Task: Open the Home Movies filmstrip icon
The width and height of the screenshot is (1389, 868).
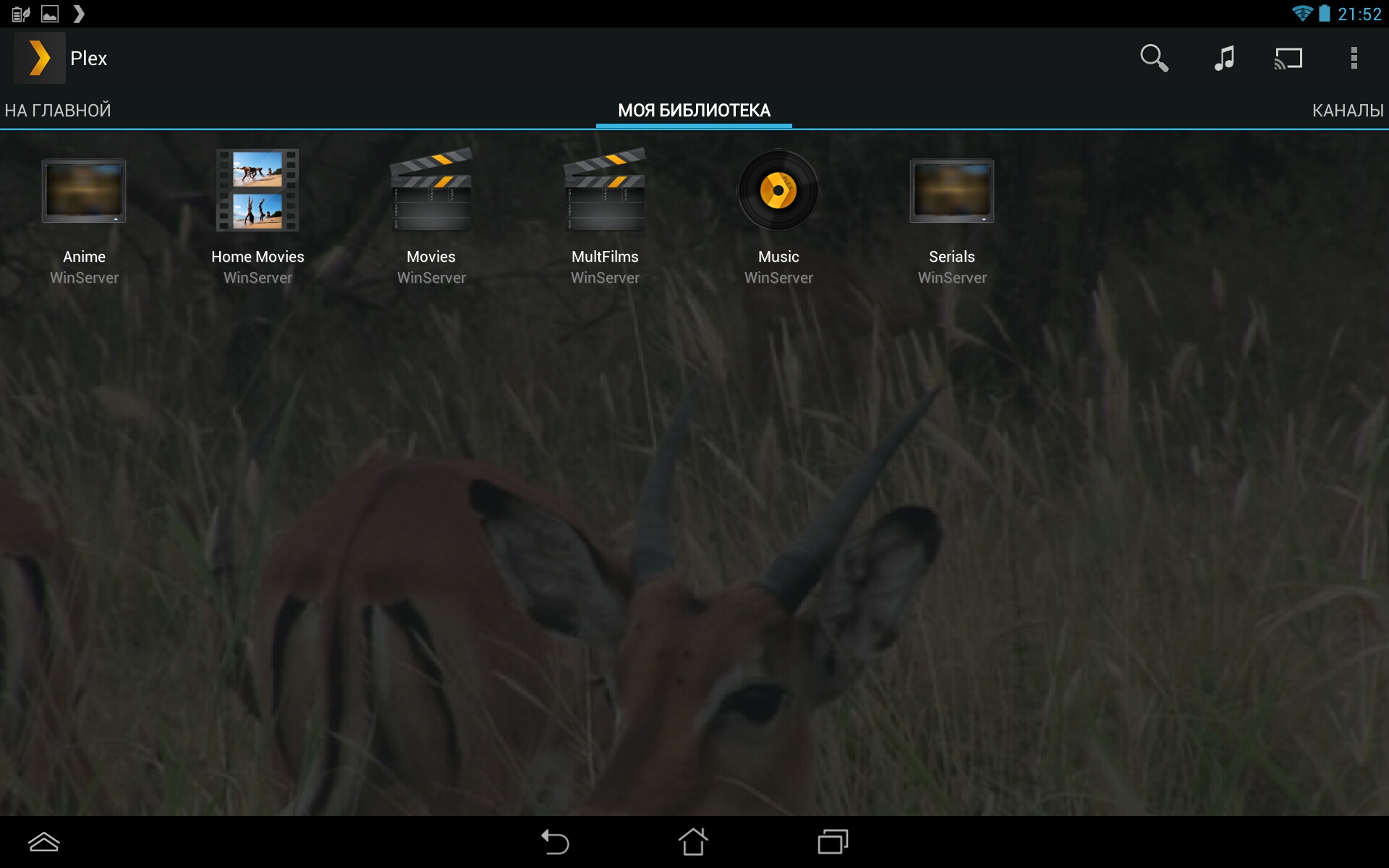Action: pyautogui.click(x=258, y=190)
